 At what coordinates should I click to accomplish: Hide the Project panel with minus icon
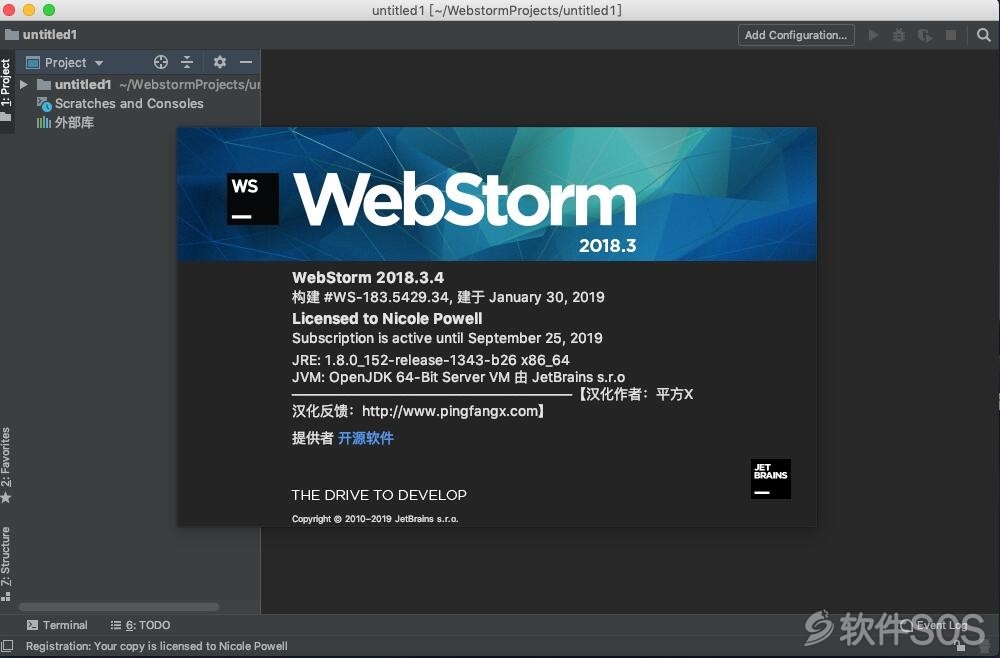coord(246,62)
